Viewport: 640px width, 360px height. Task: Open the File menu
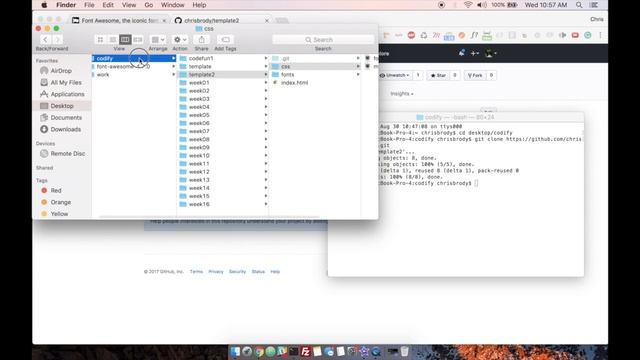[89, 5]
